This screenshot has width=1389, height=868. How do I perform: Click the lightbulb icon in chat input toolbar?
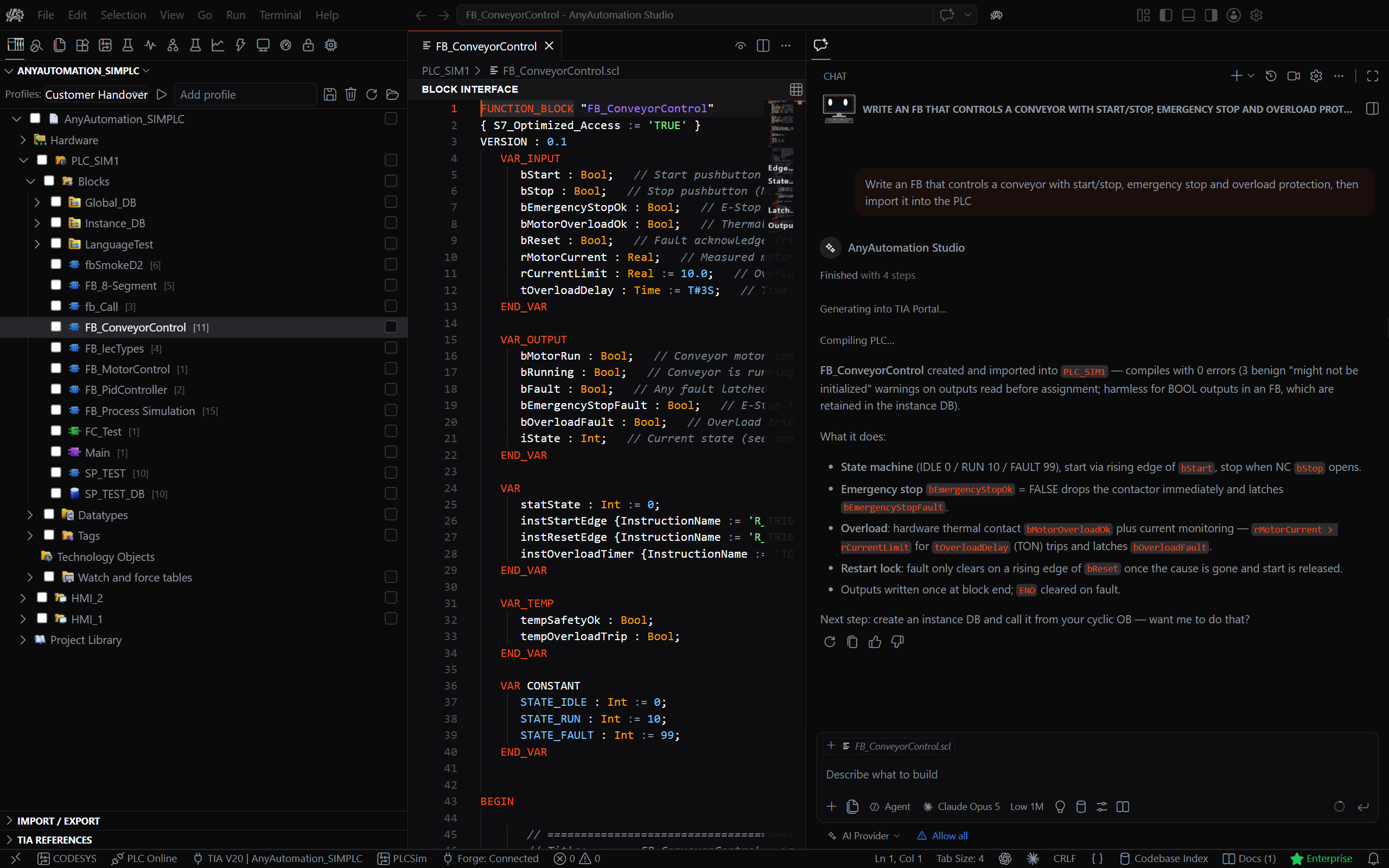[1060, 807]
